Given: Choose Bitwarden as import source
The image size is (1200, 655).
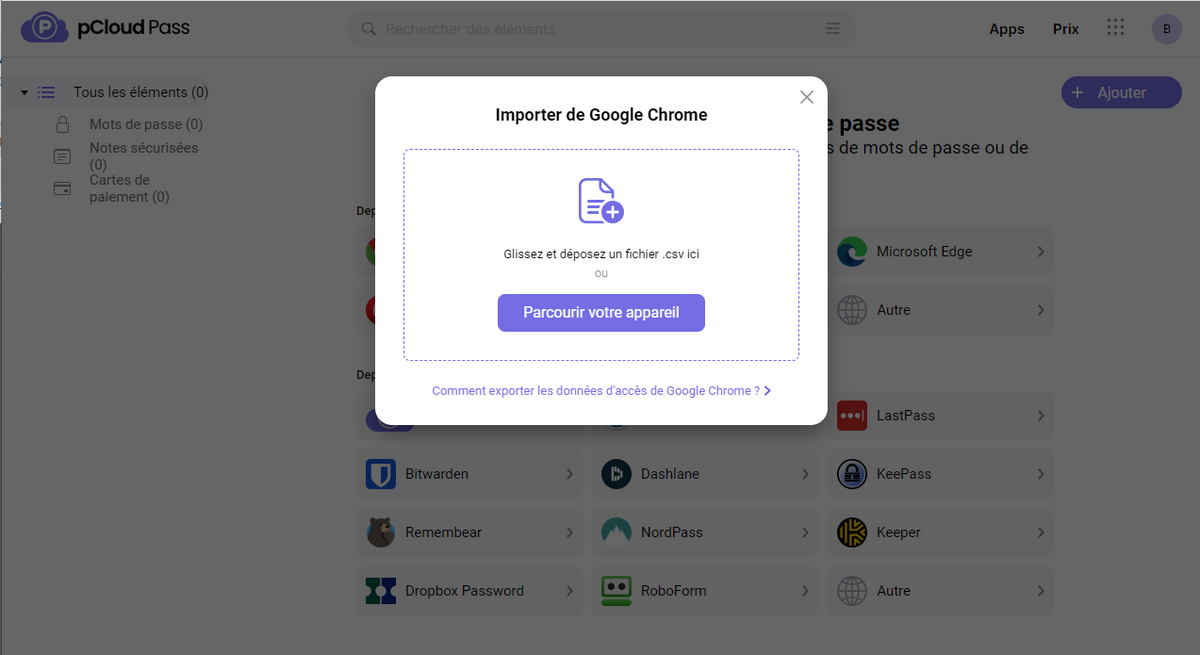Looking at the screenshot, I should tap(469, 474).
